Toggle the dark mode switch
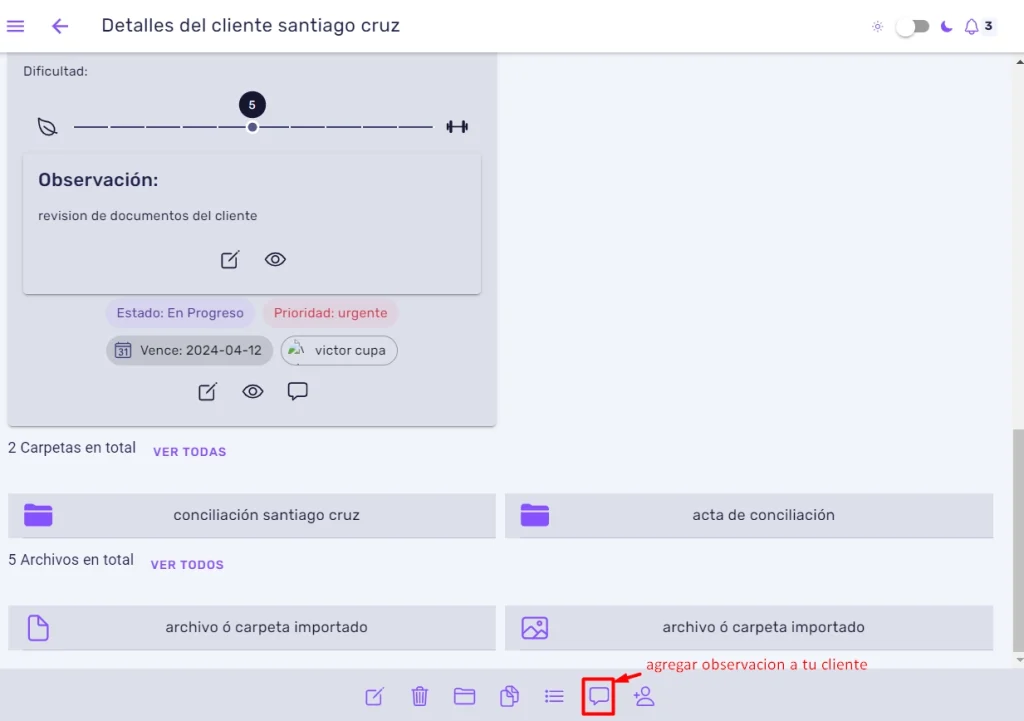The width and height of the screenshot is (1024, 721). click(912, 27)
